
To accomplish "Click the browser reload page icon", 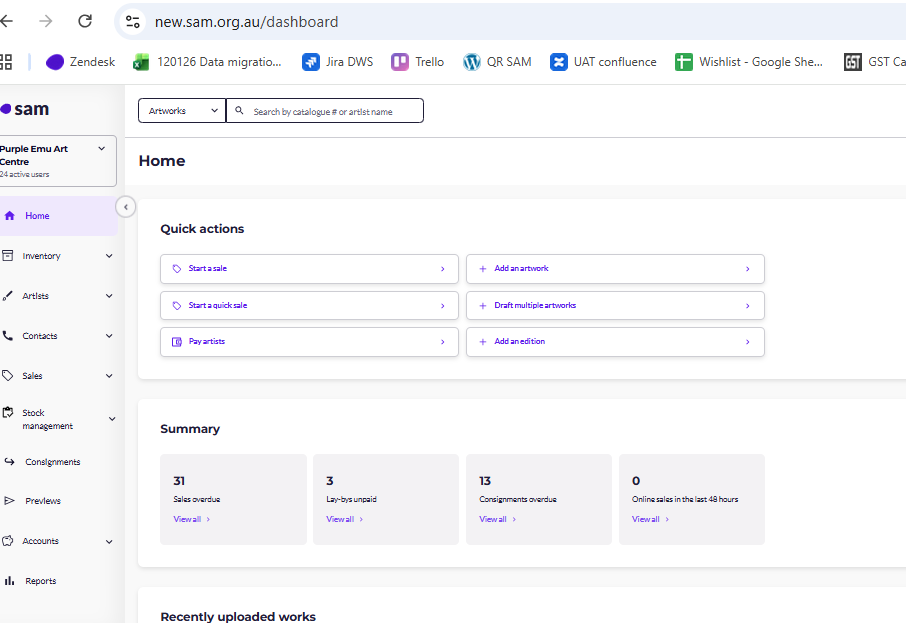I will pos(85,21).
